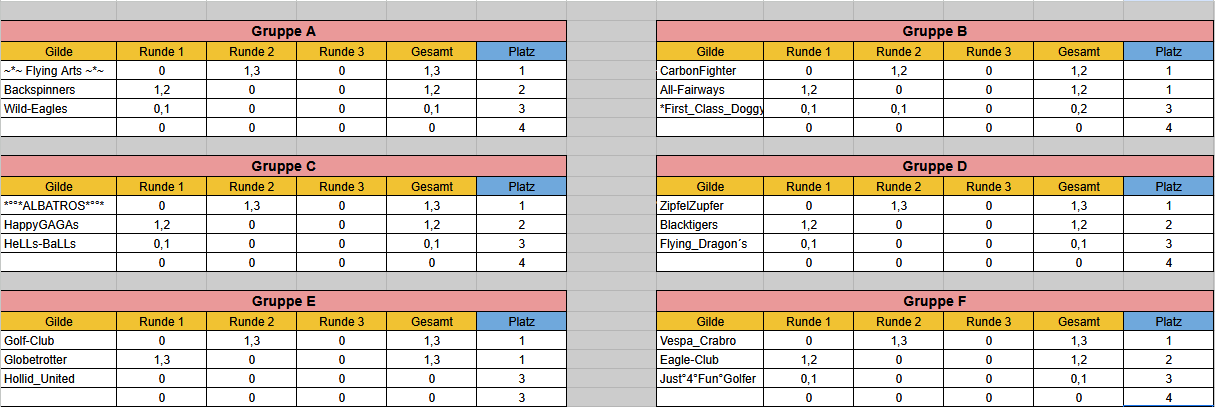Select the Globetrotter cell
1215x407 pixels.
coord(58,359)
